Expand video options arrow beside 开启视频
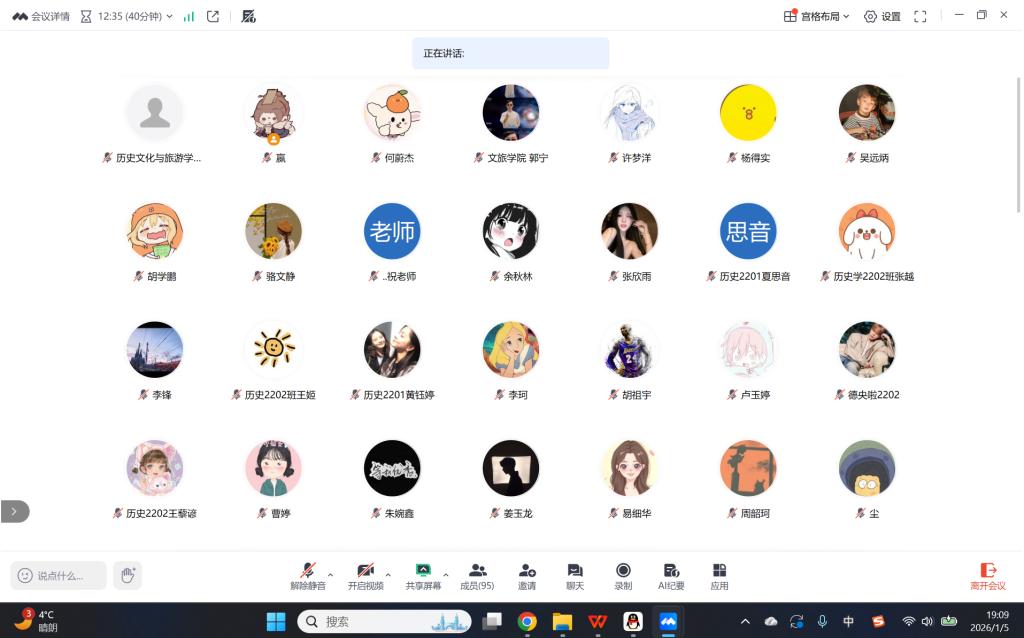Image resolution: width=1024 pixels, height=638 pixels. (x=388, y=575)
